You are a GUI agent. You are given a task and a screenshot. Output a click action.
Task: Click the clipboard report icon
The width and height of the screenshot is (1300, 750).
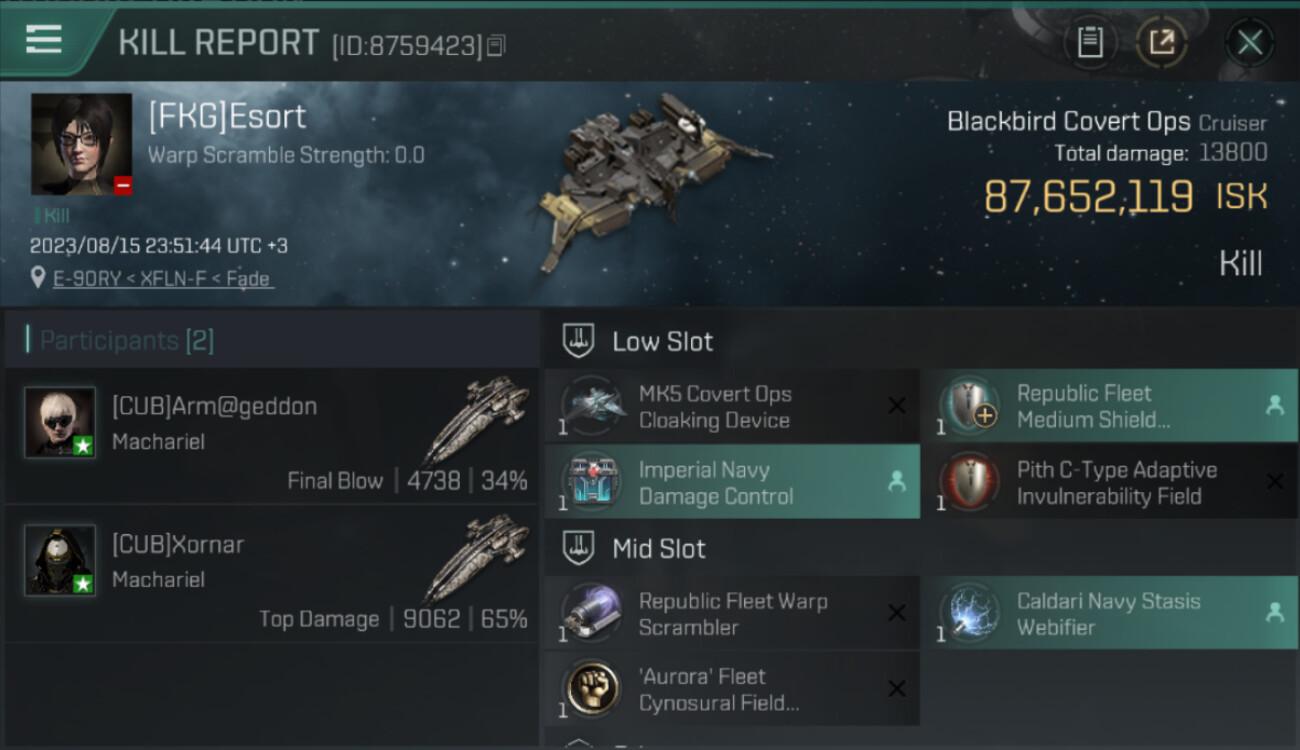click(1090, 43)
